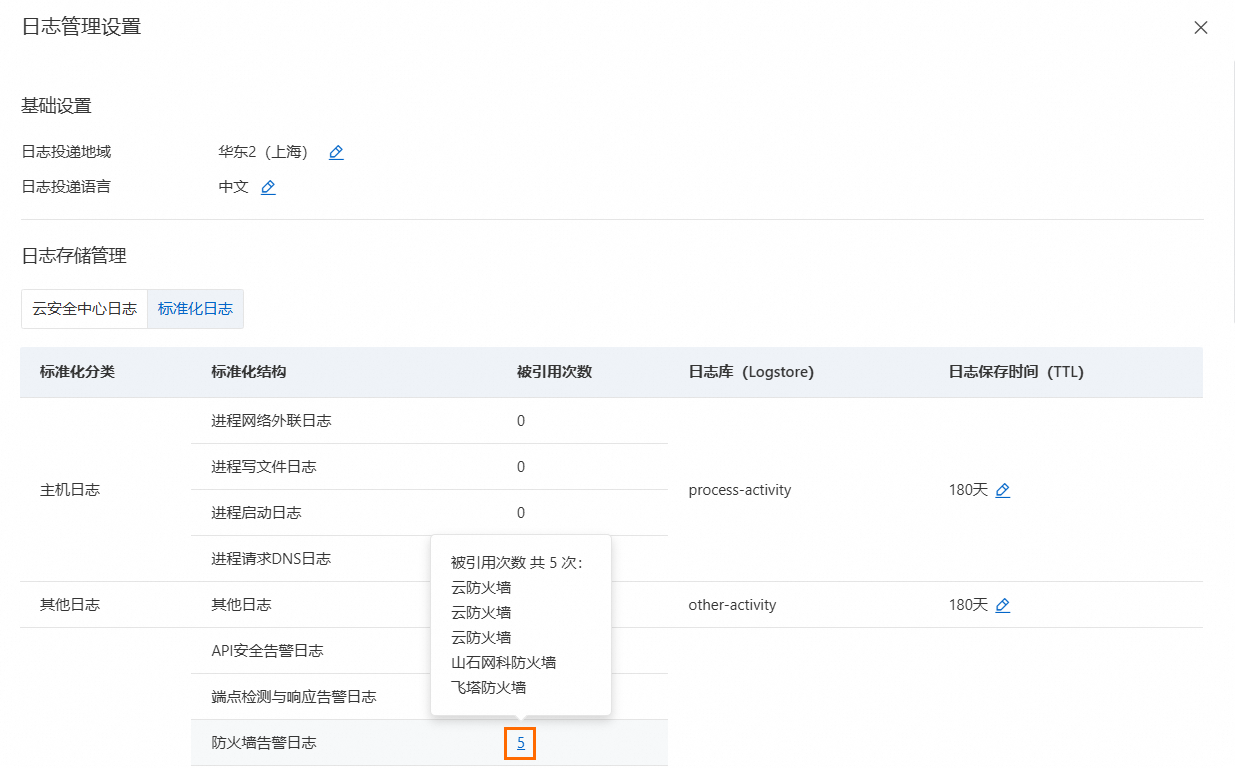Edit the log delivery region 华东2（上海）
This screenshot has height=768, width=1235.
(336, 153)
